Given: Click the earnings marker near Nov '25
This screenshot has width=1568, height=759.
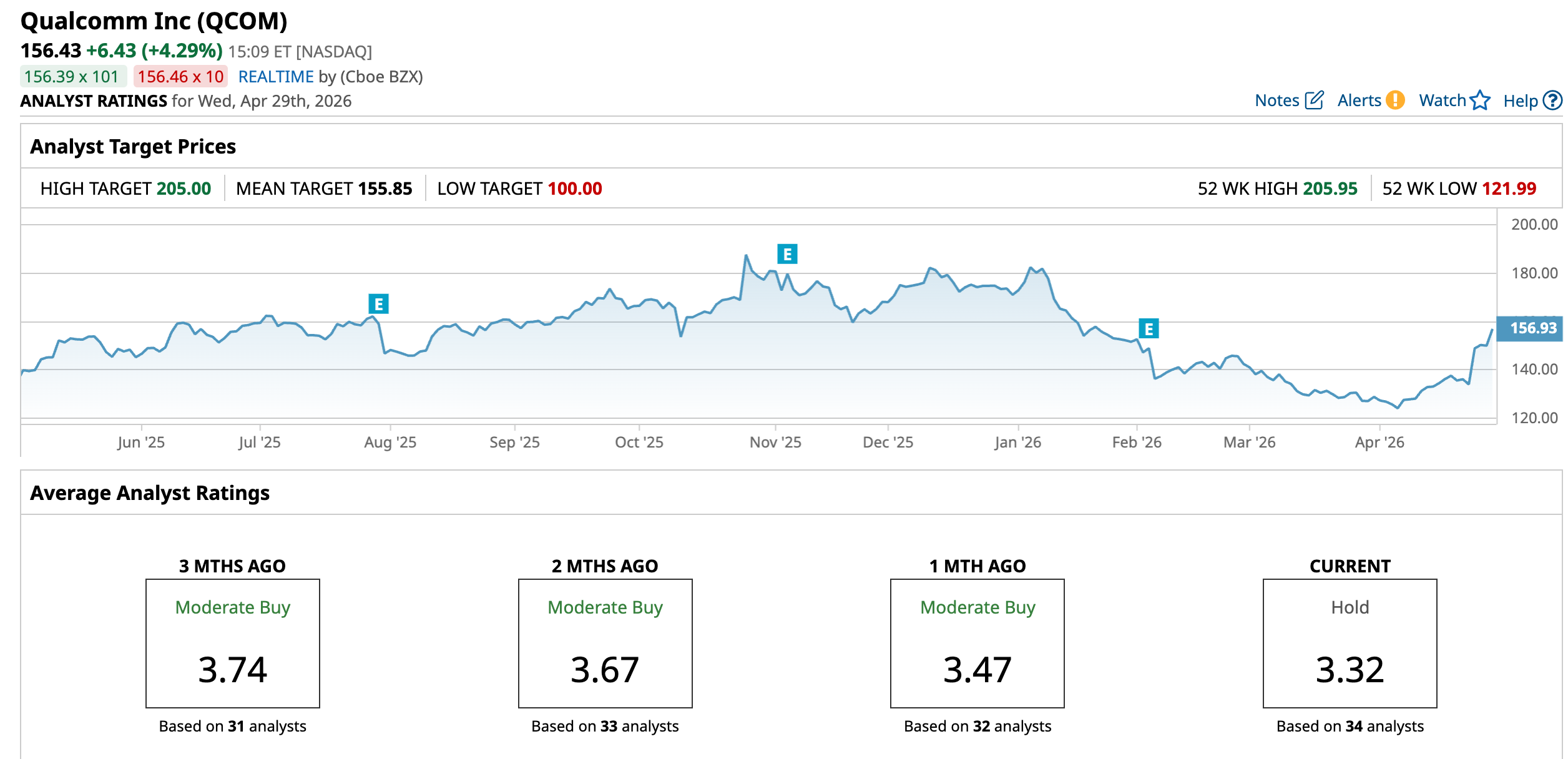Looking at the screenshot, I should (x=787, y=254).
